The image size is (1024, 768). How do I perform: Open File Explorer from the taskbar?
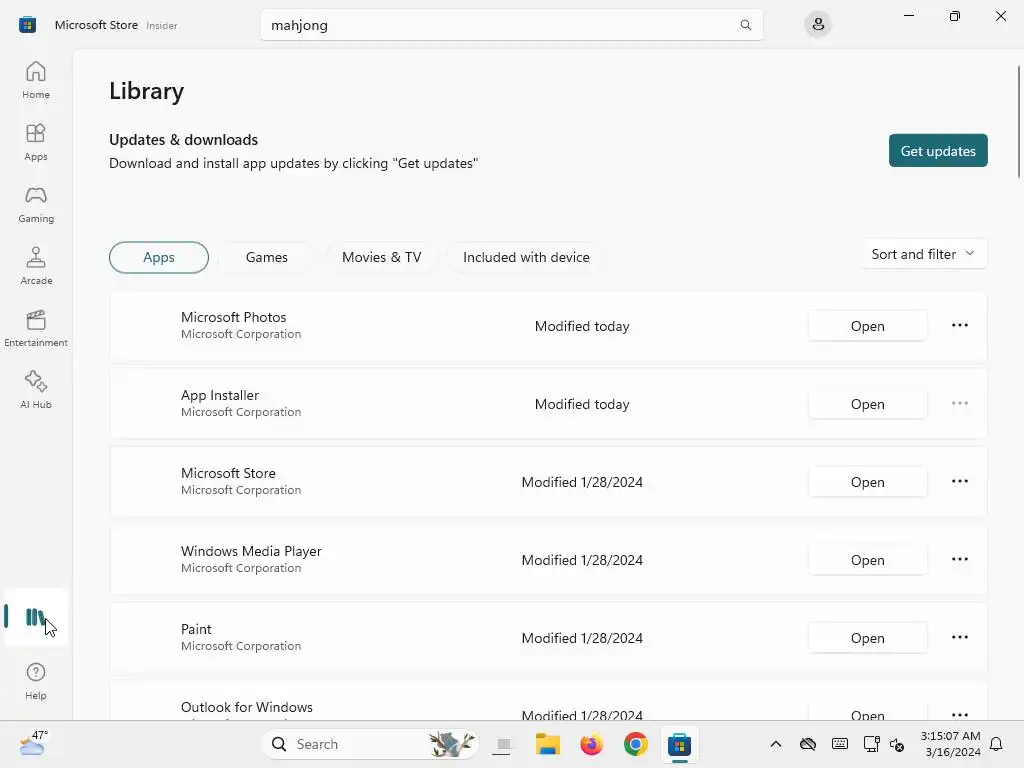547,744
